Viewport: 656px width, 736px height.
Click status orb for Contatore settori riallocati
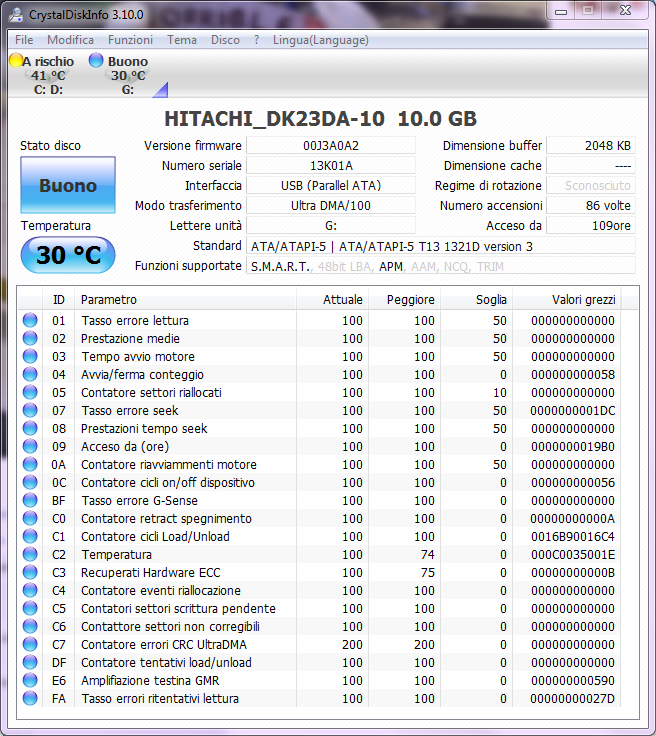tap(30, 393)
